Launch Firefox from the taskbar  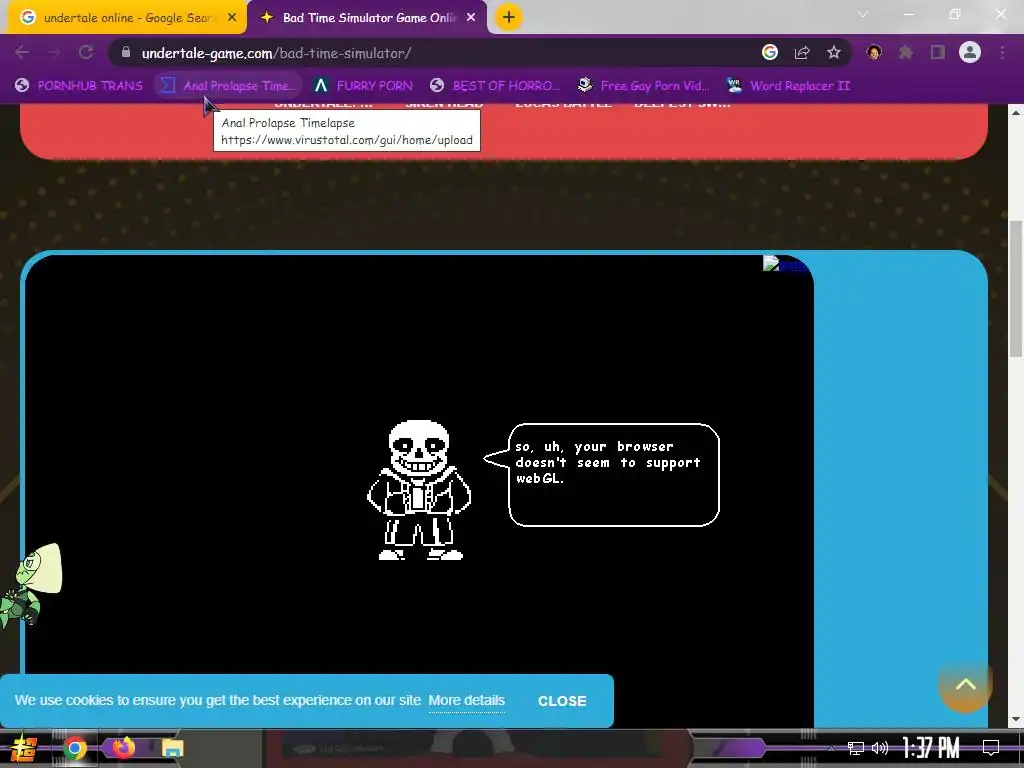(122, 747)
